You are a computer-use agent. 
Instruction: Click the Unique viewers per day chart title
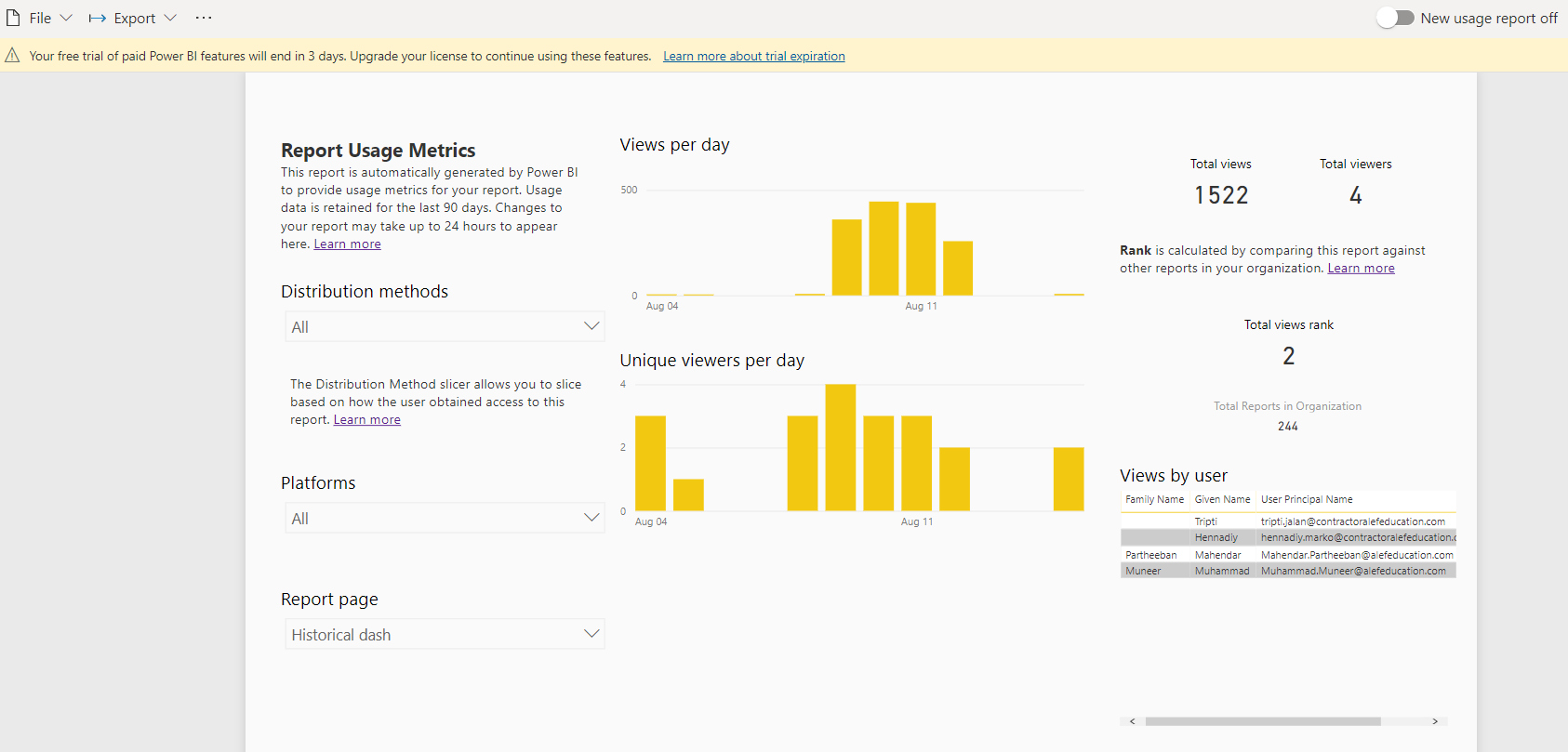[711, 361]
